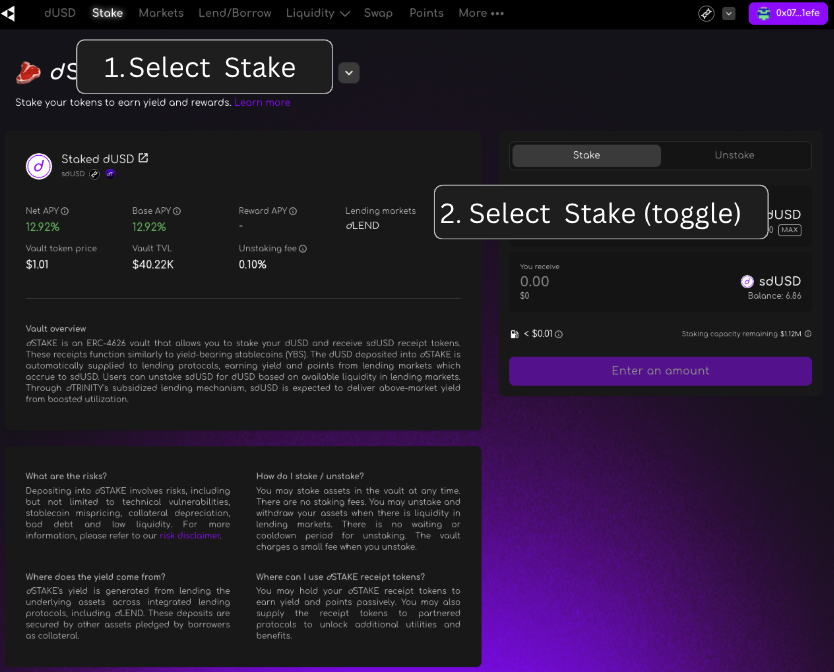Switch to the Stake toggle
Image resolution: width=834 pixels, height=672 pixels.
(x=586, y=156)
